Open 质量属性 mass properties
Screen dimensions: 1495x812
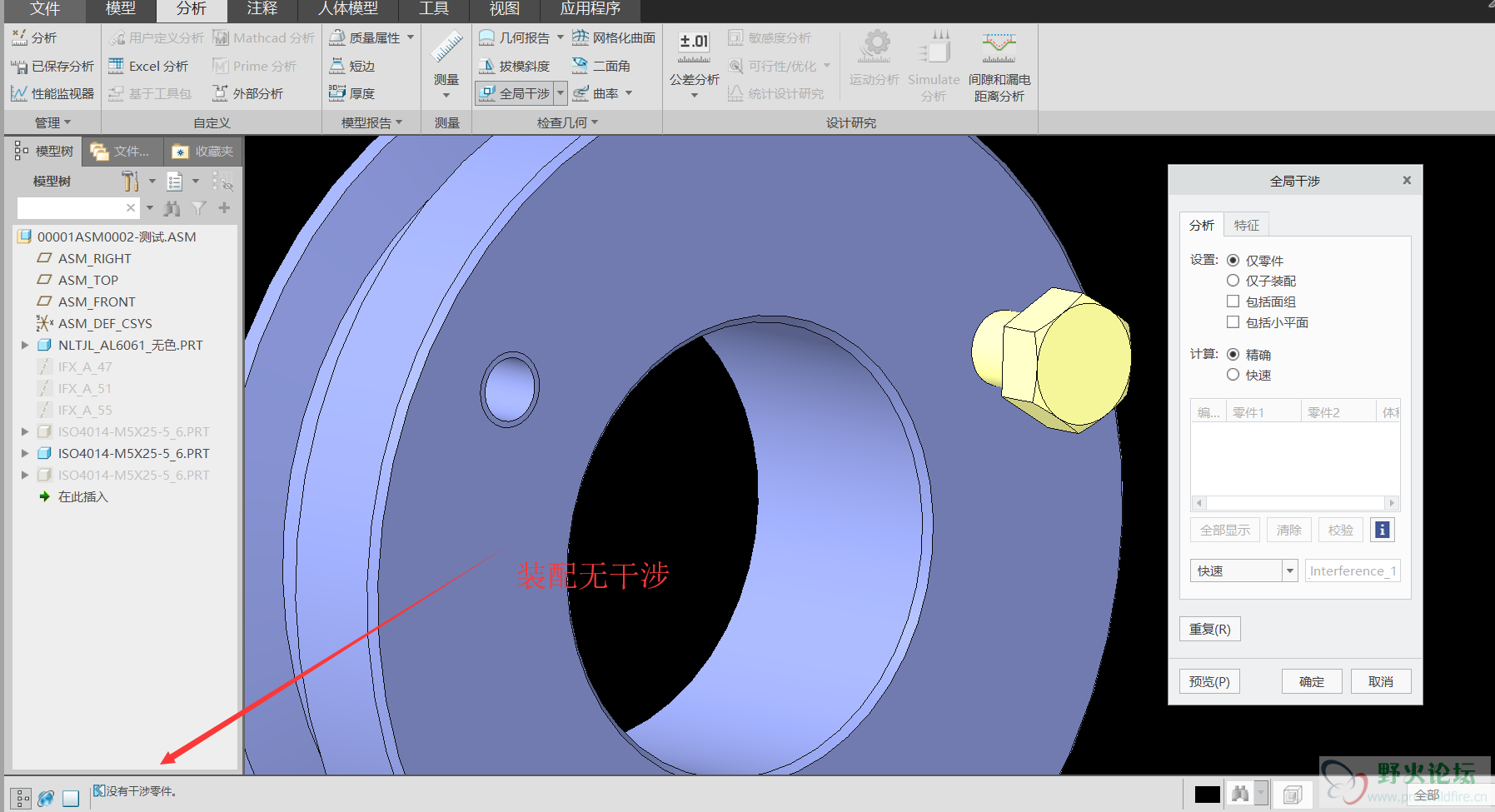(x=365, y=38)
